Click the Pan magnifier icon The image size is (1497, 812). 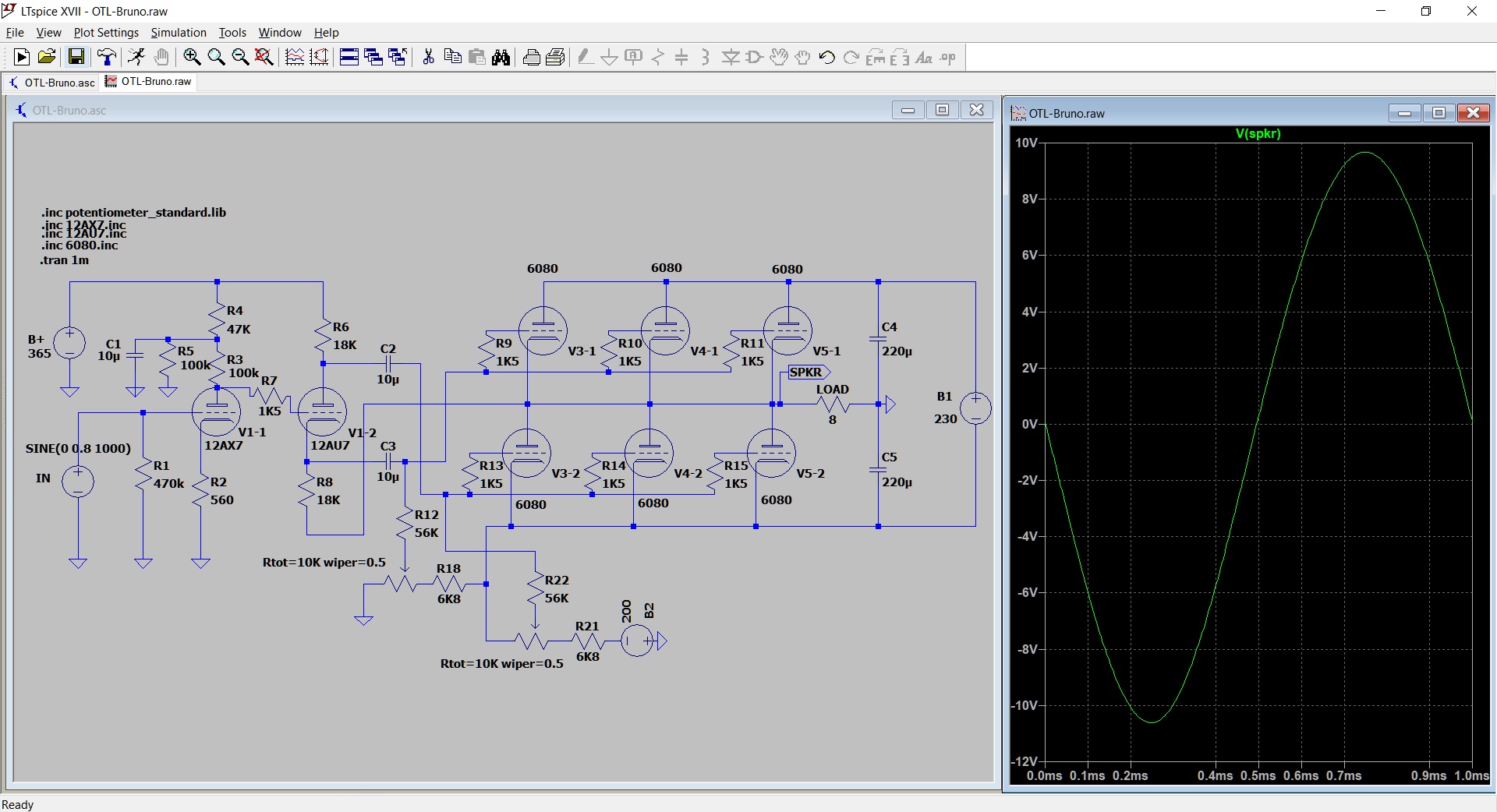point(216,57)
